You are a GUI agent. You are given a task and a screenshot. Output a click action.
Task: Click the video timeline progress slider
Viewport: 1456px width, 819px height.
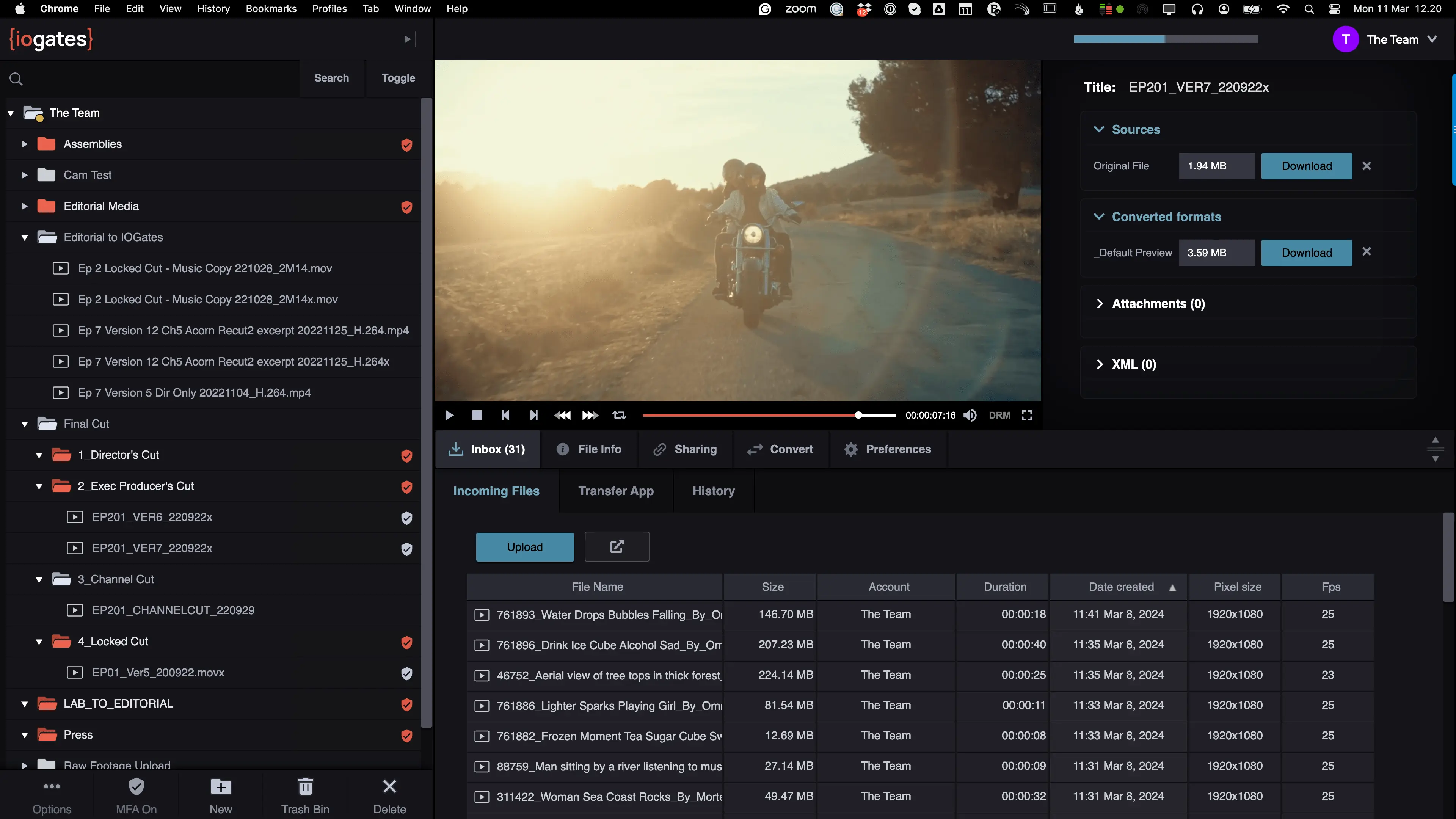pos(769,416)
